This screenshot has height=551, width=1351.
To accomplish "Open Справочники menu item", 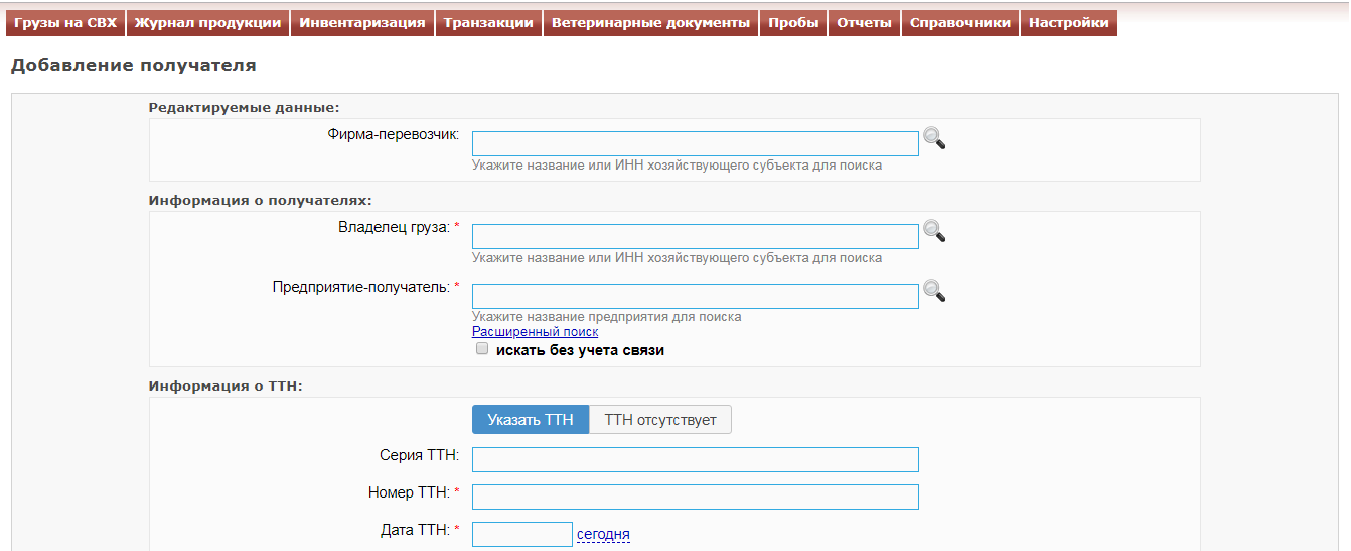I will click(x=960, y=23).
